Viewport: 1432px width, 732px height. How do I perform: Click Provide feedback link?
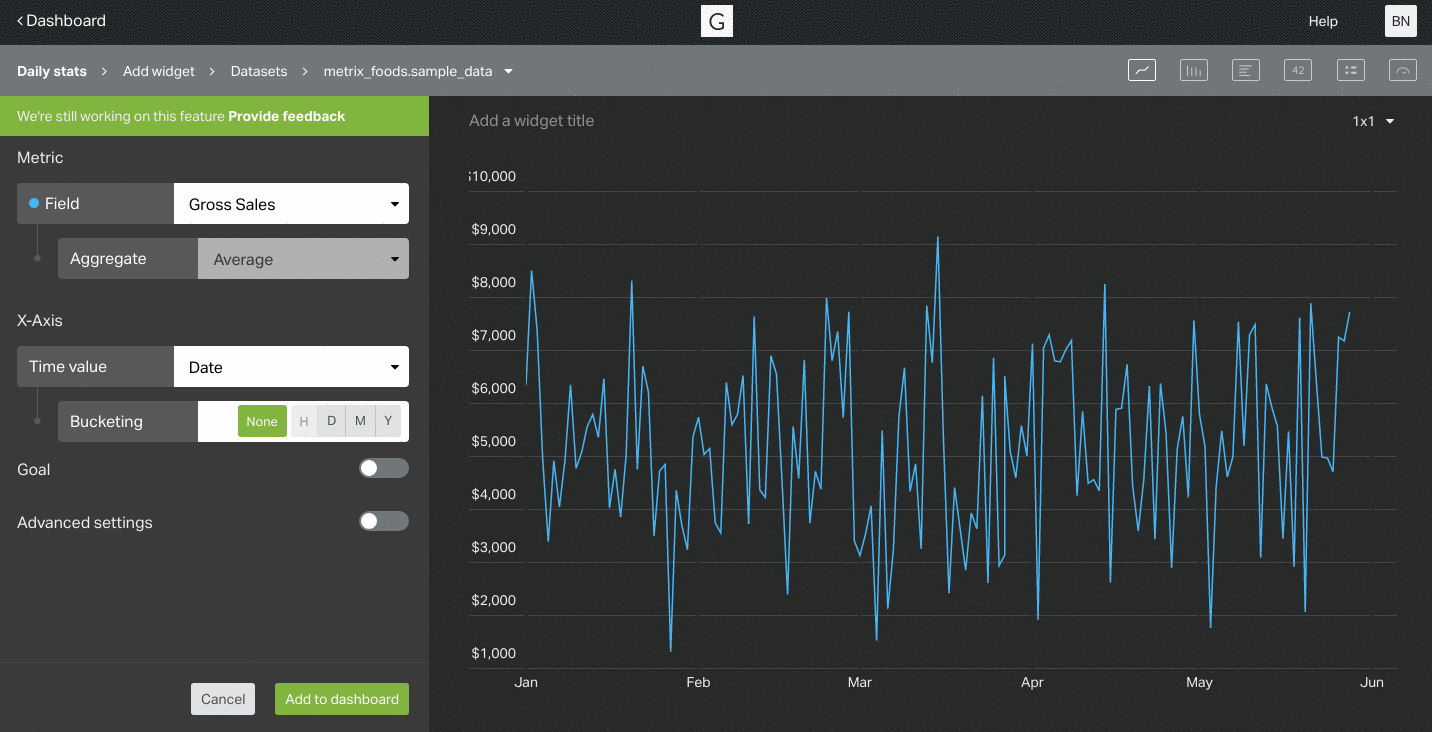coord(287,116)
